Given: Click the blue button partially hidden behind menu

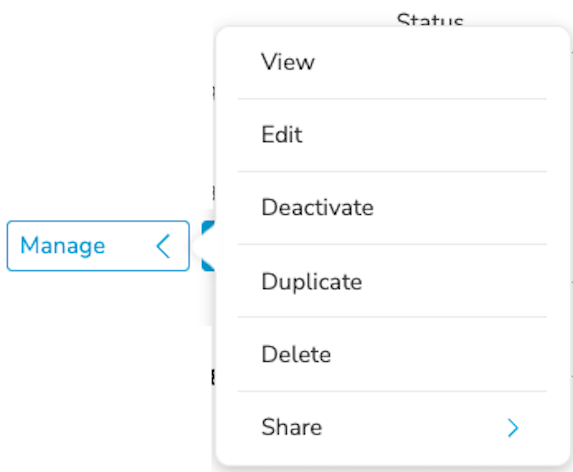Looking at the screenshot, I should point(209,246).
